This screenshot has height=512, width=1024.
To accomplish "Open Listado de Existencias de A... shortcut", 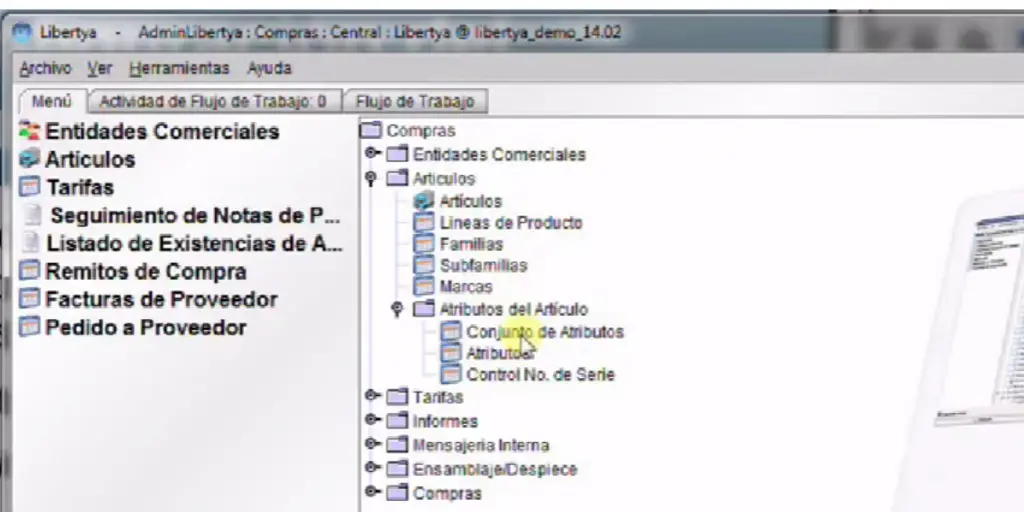I will tap(194, 244).
